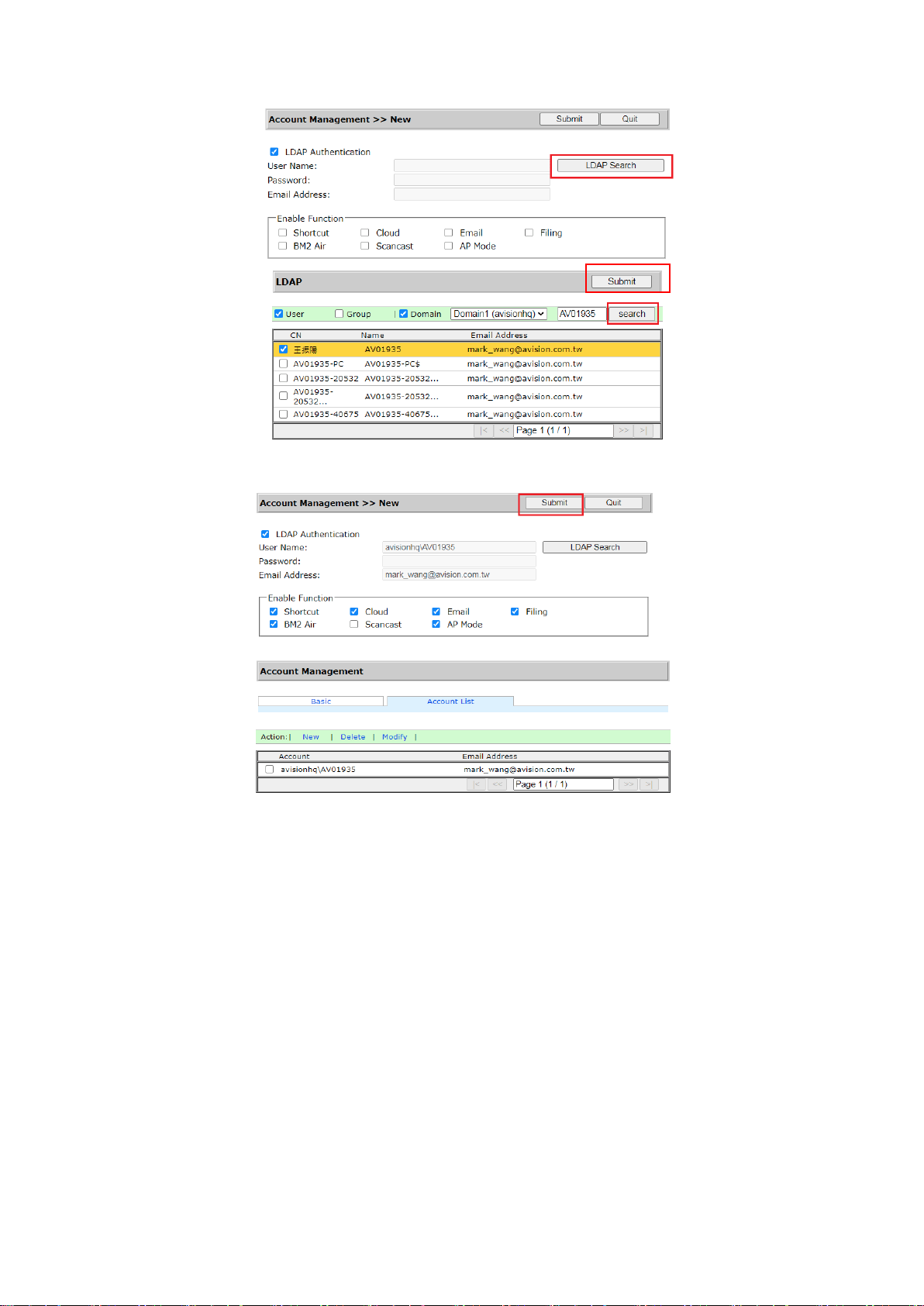Screen dimensions: 924x1306
Task: Click the AV01935-40675... name cell
Action: [402, 414]
